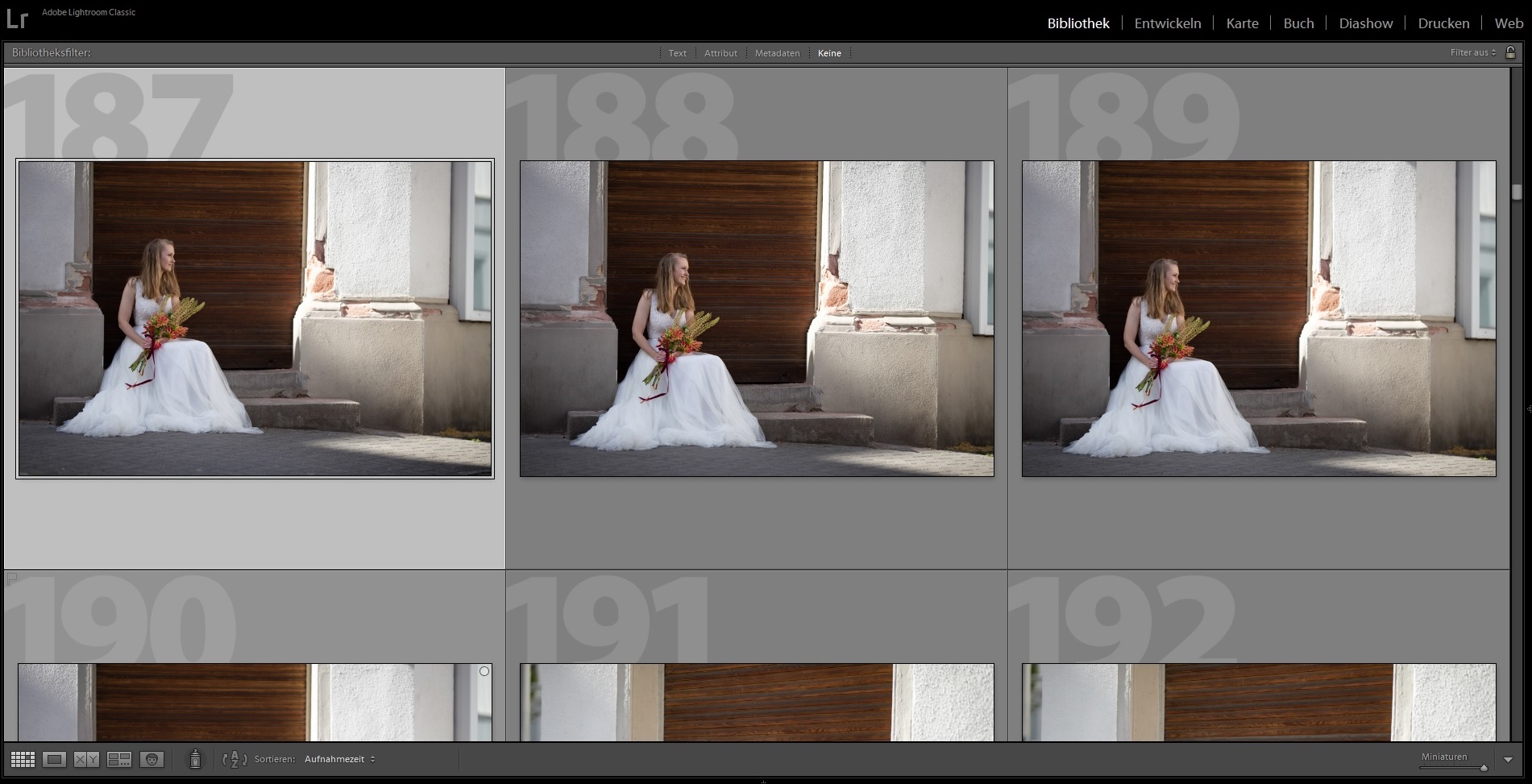Switch to Grid view icon

pos(23,759)
